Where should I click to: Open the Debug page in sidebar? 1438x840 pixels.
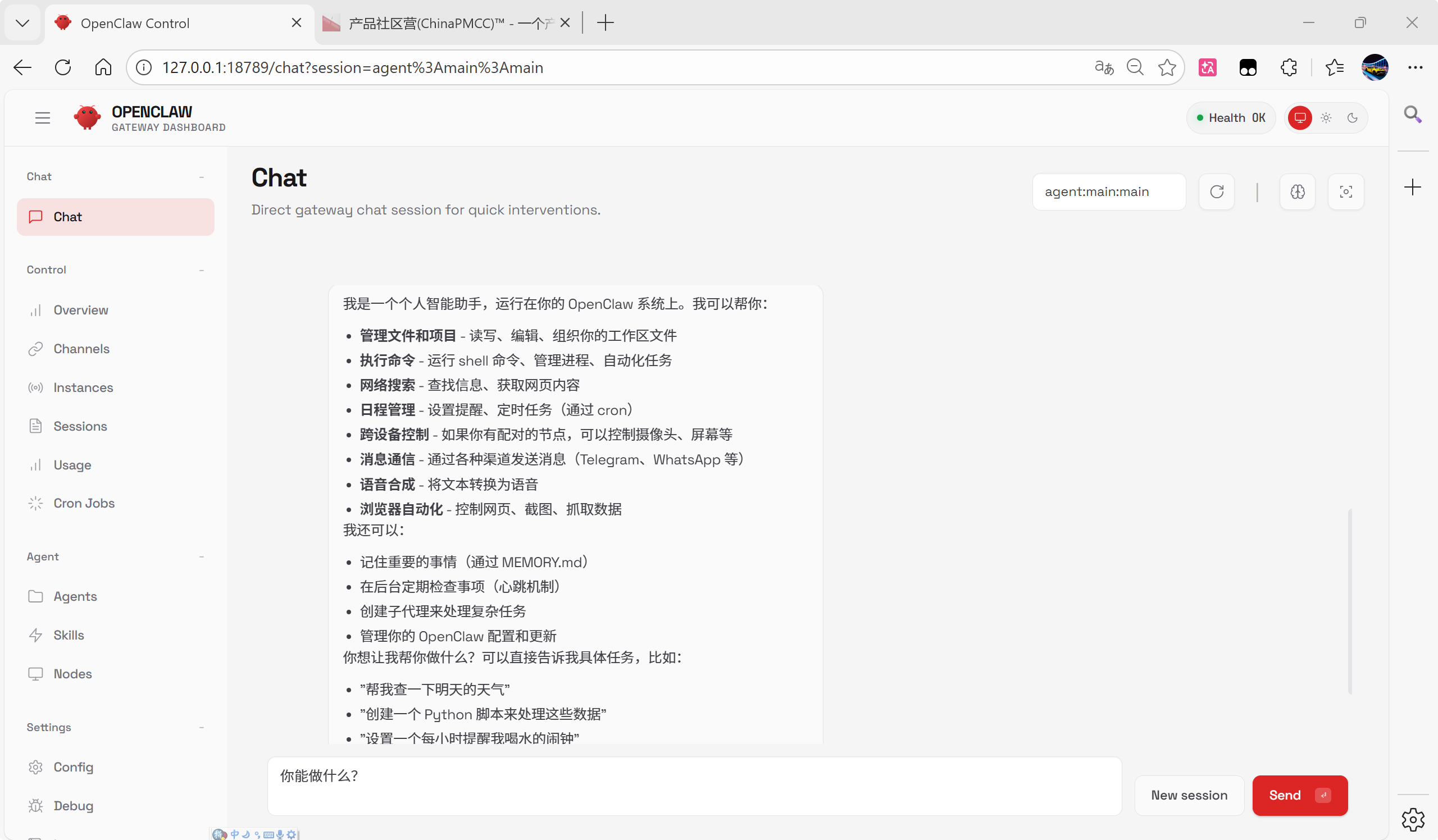coord(73,805)
